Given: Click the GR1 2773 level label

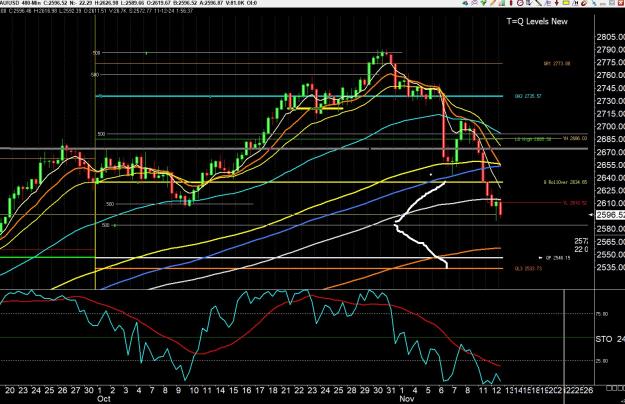Looking at the screenshot, I should pyautogui.click(x=557, y=64).
